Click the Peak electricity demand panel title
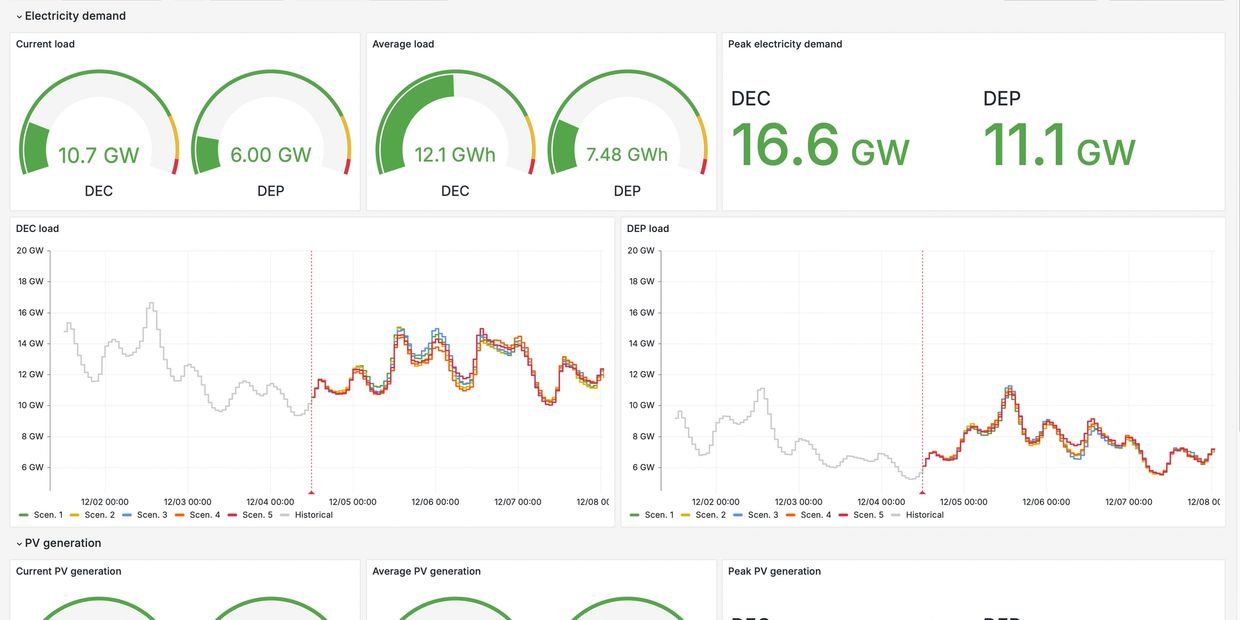 point(785,44)
